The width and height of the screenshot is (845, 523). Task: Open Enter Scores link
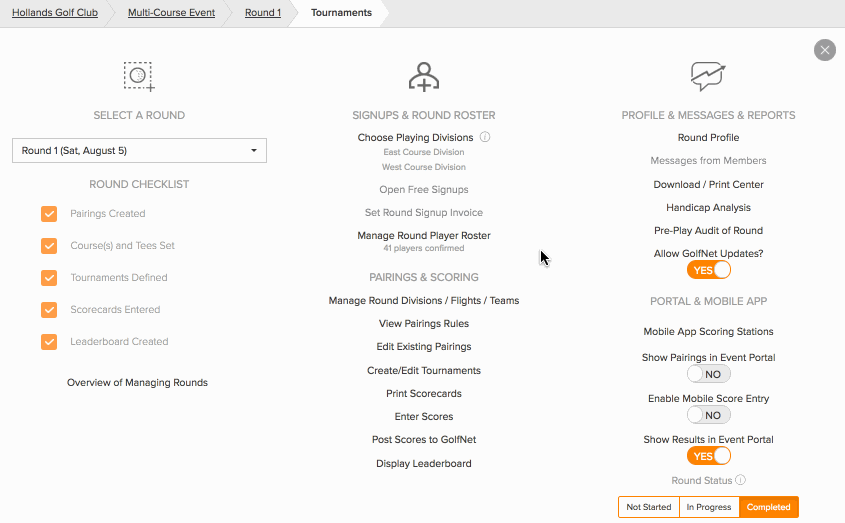coord(424,416)
